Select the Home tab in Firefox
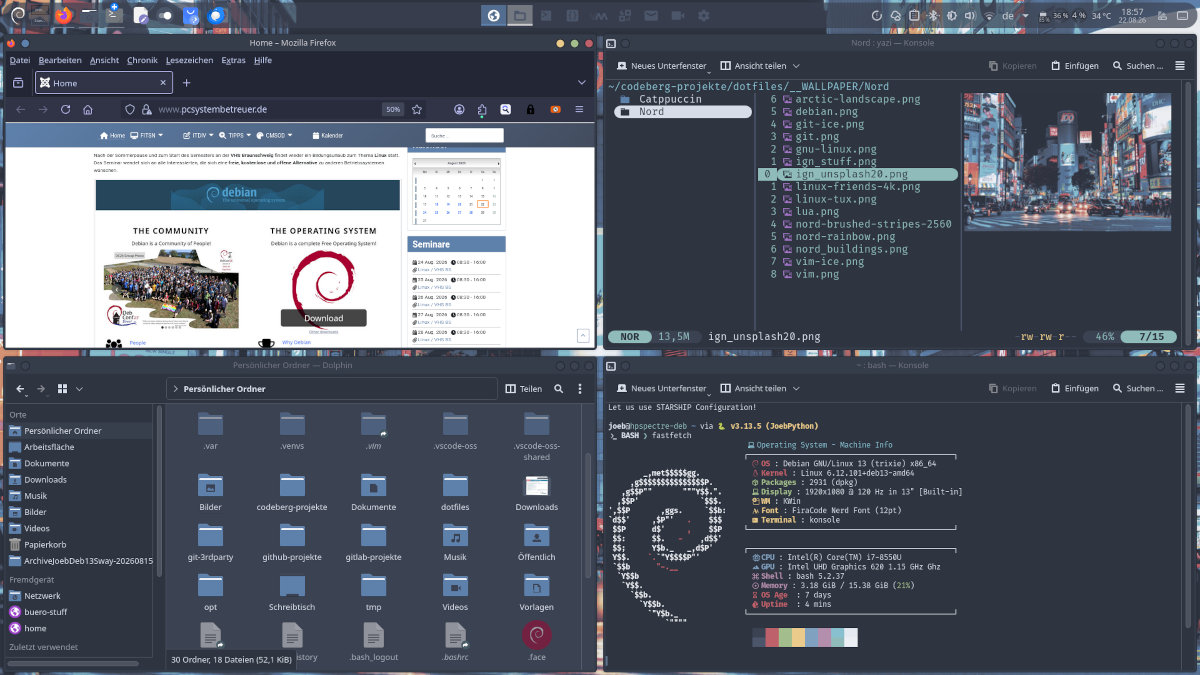 tap(104, 83)
